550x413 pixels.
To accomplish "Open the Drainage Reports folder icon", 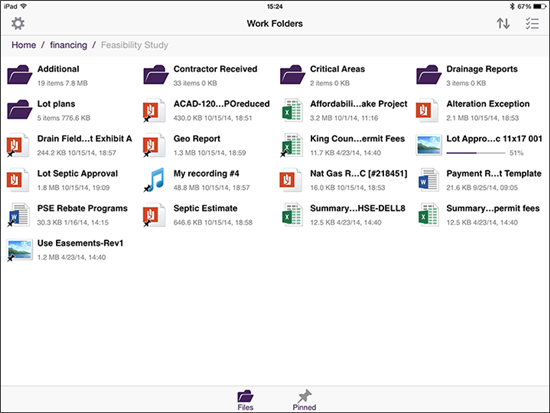I will pos(429,74).
